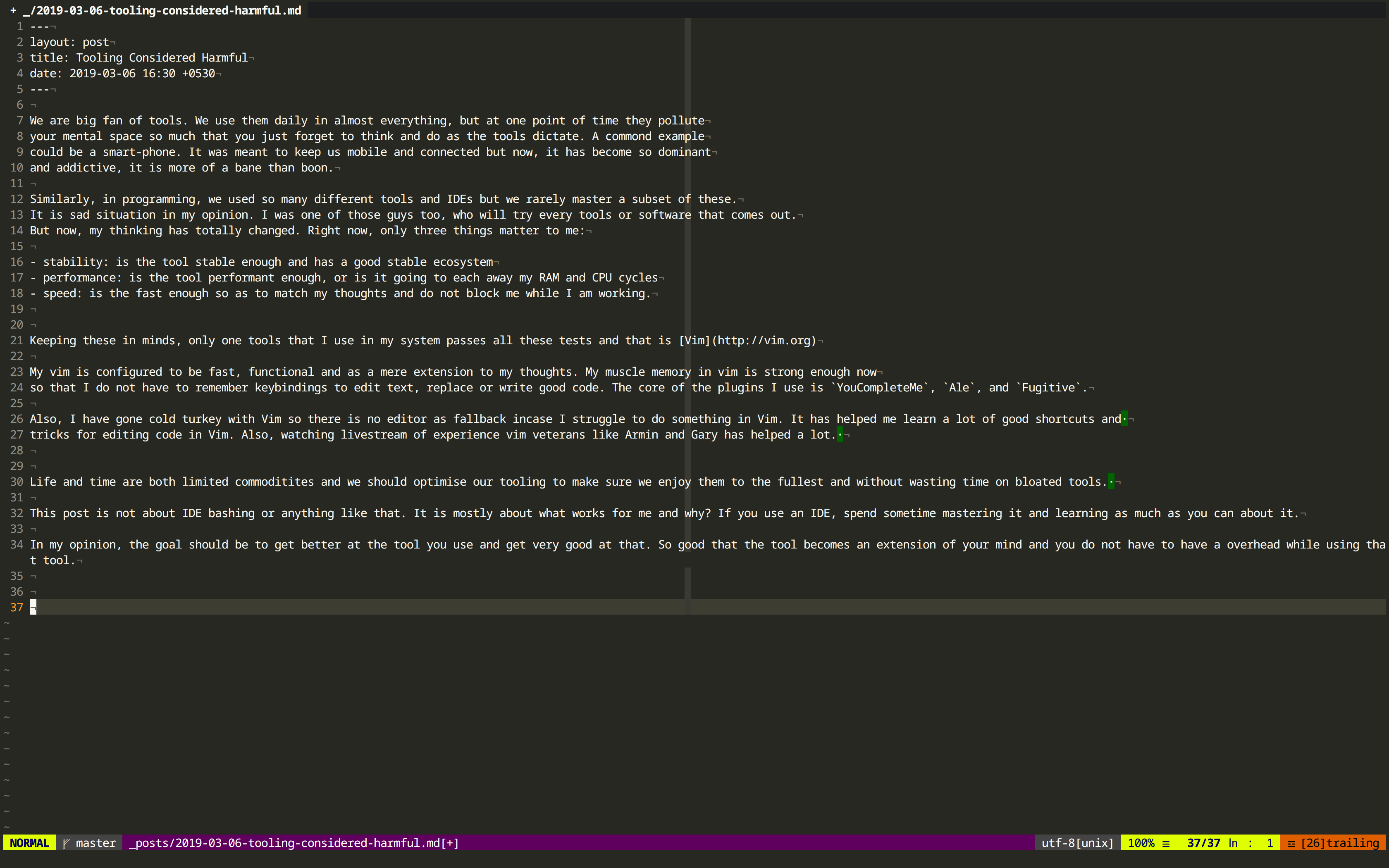Image resolution: width=1389 pixels, height=868 pixels.
Task: Click the `Fugitive` plugin name
Action: [1049, 388]
